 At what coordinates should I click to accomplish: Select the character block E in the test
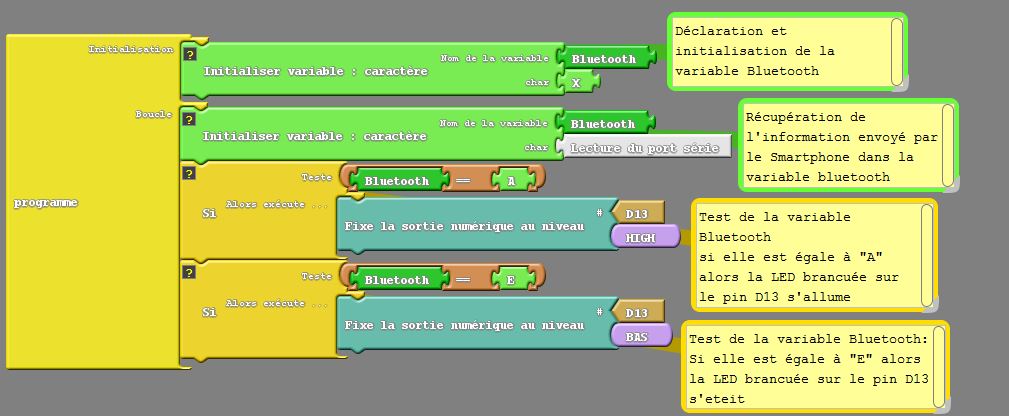[511, 281]
